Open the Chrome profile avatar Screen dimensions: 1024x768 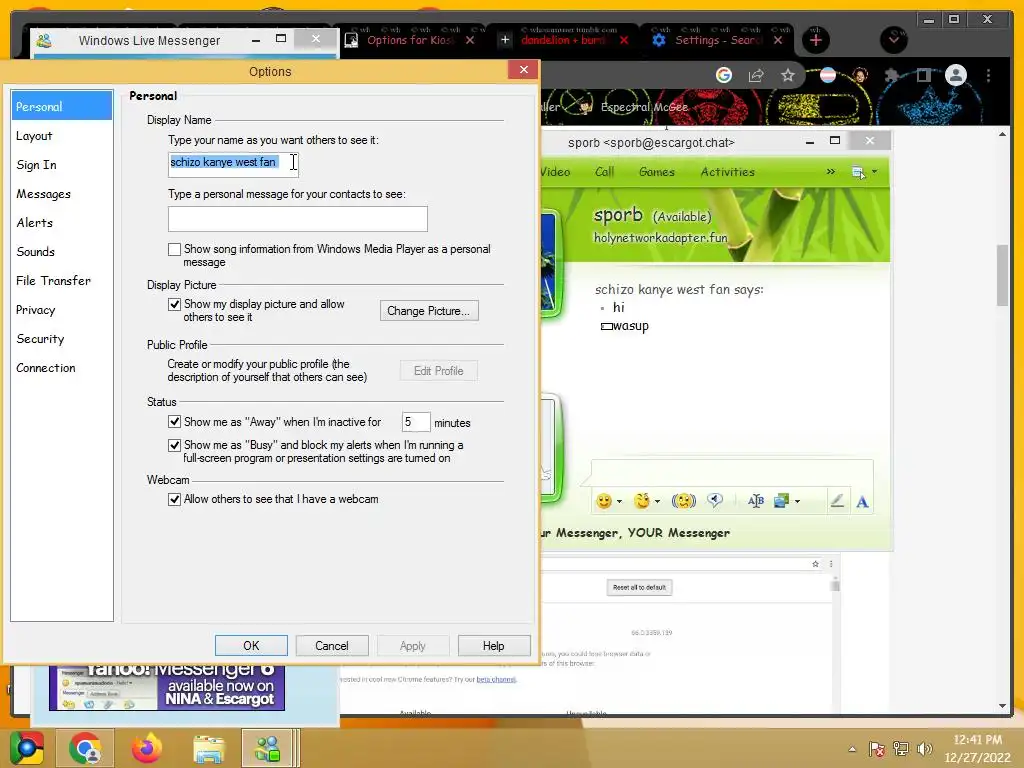(x=955, y=75)
